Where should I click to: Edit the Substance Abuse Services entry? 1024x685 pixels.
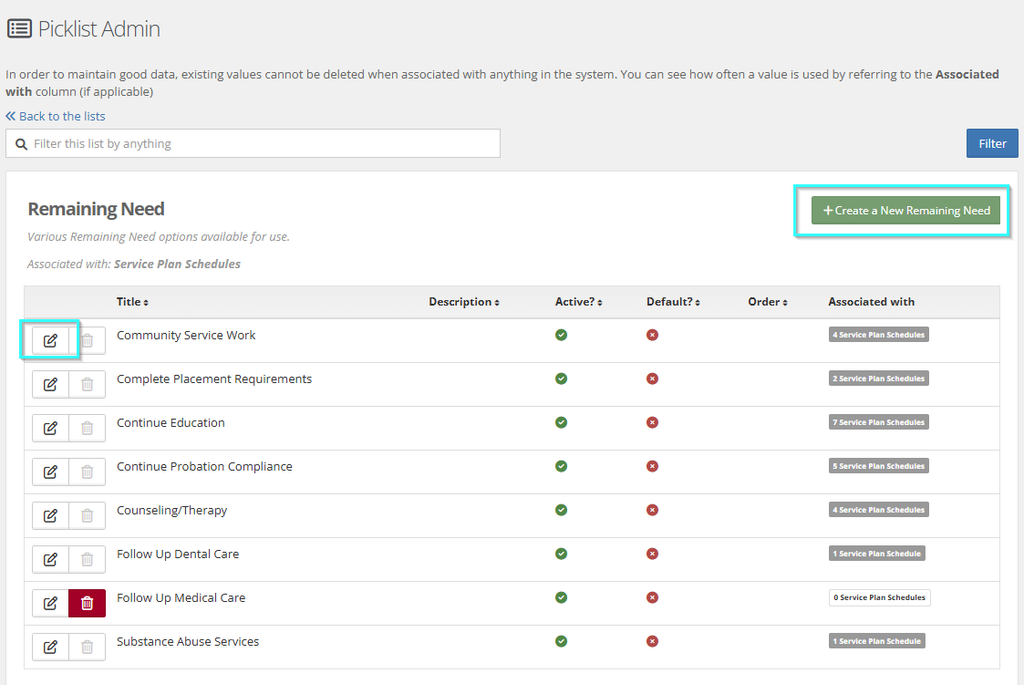[x=50, y=647]
